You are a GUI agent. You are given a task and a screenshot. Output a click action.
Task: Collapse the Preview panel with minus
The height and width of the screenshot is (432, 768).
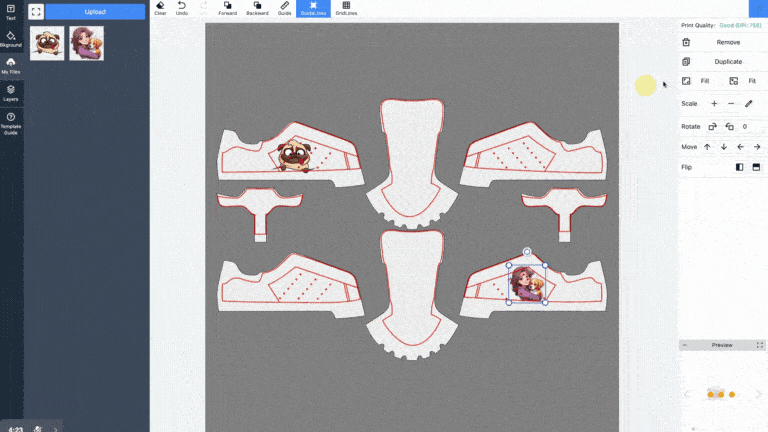pyautogui.click(x=686, y=345)
